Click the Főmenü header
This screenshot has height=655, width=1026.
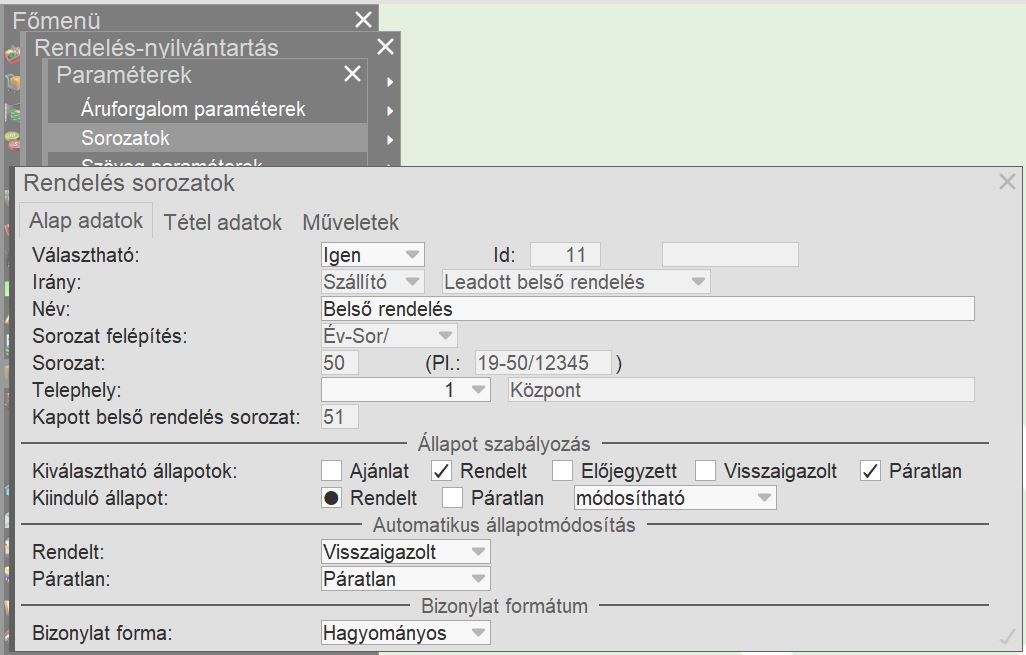point(56,20)
